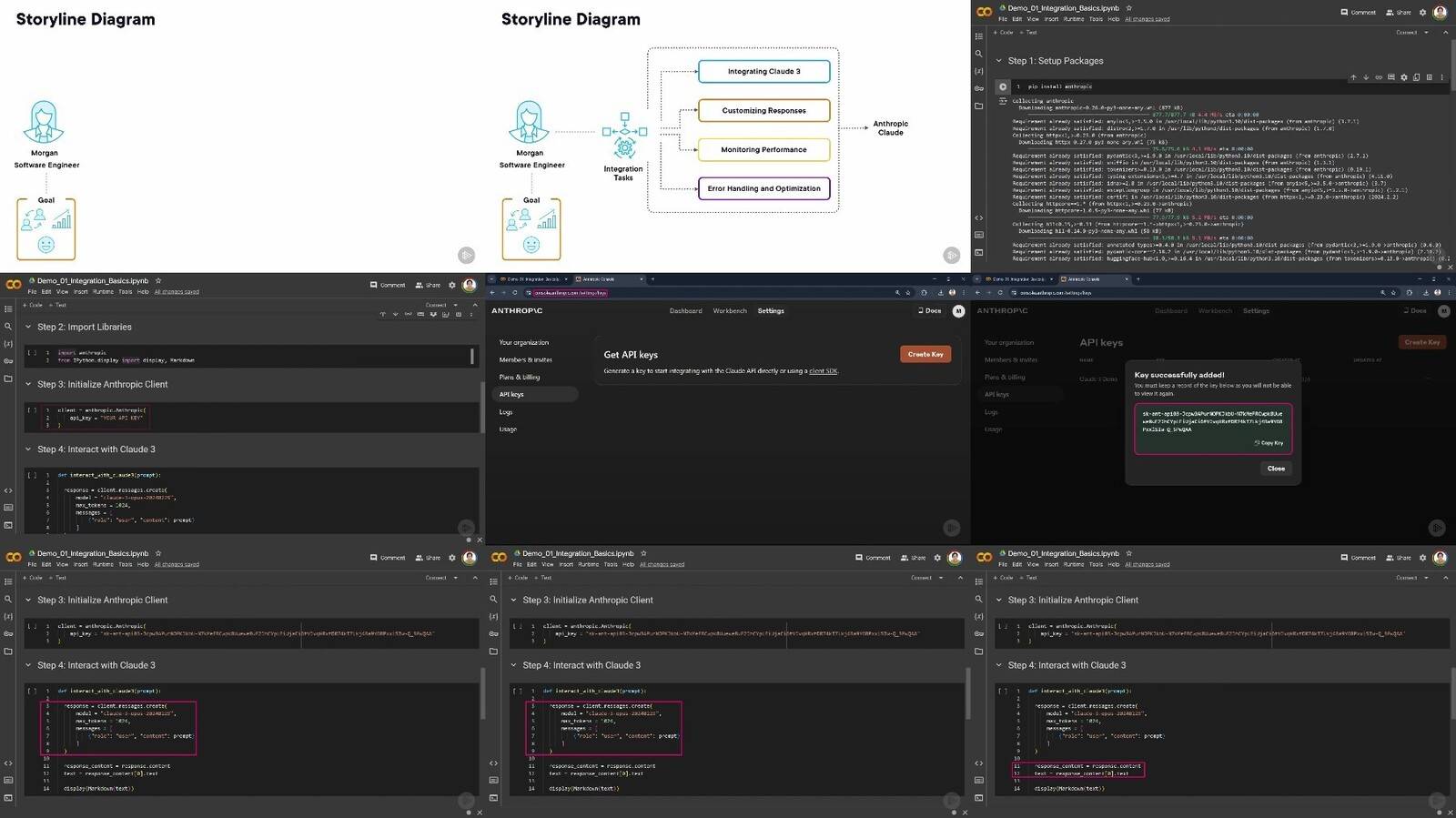Open search panel in Step 2 notebook

8,327
